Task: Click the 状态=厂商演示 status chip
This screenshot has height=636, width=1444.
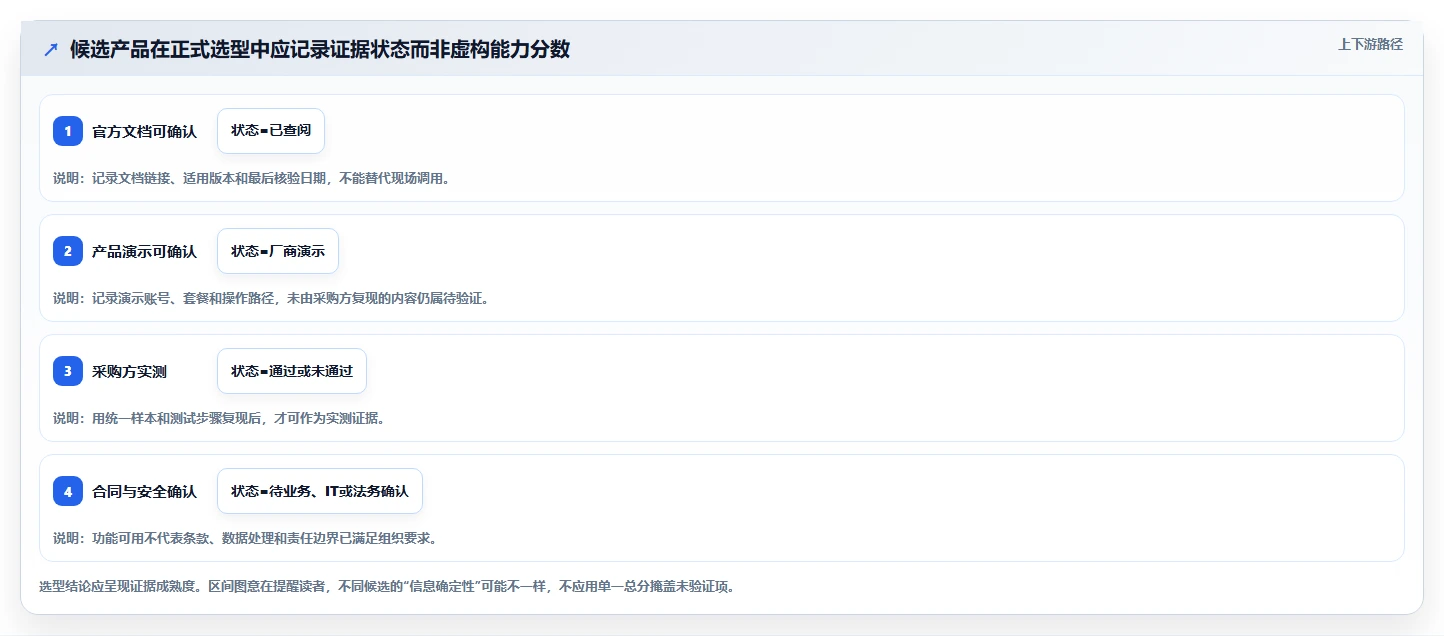Action: point(278,251)
